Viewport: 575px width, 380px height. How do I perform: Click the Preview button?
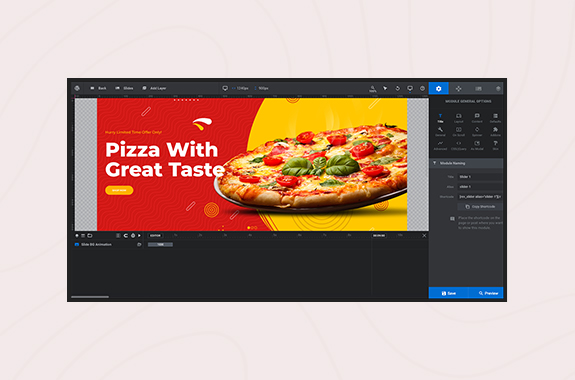click(x=486, y=293)
